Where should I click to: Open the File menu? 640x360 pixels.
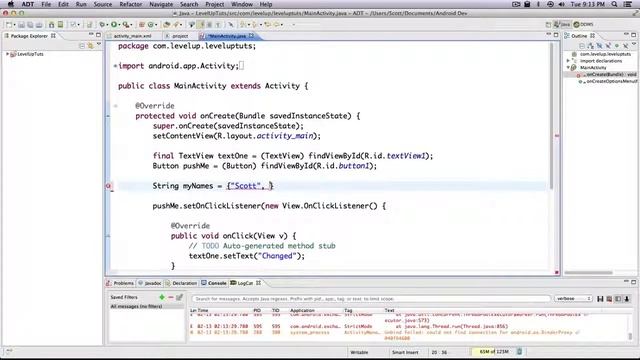point(46,4)
